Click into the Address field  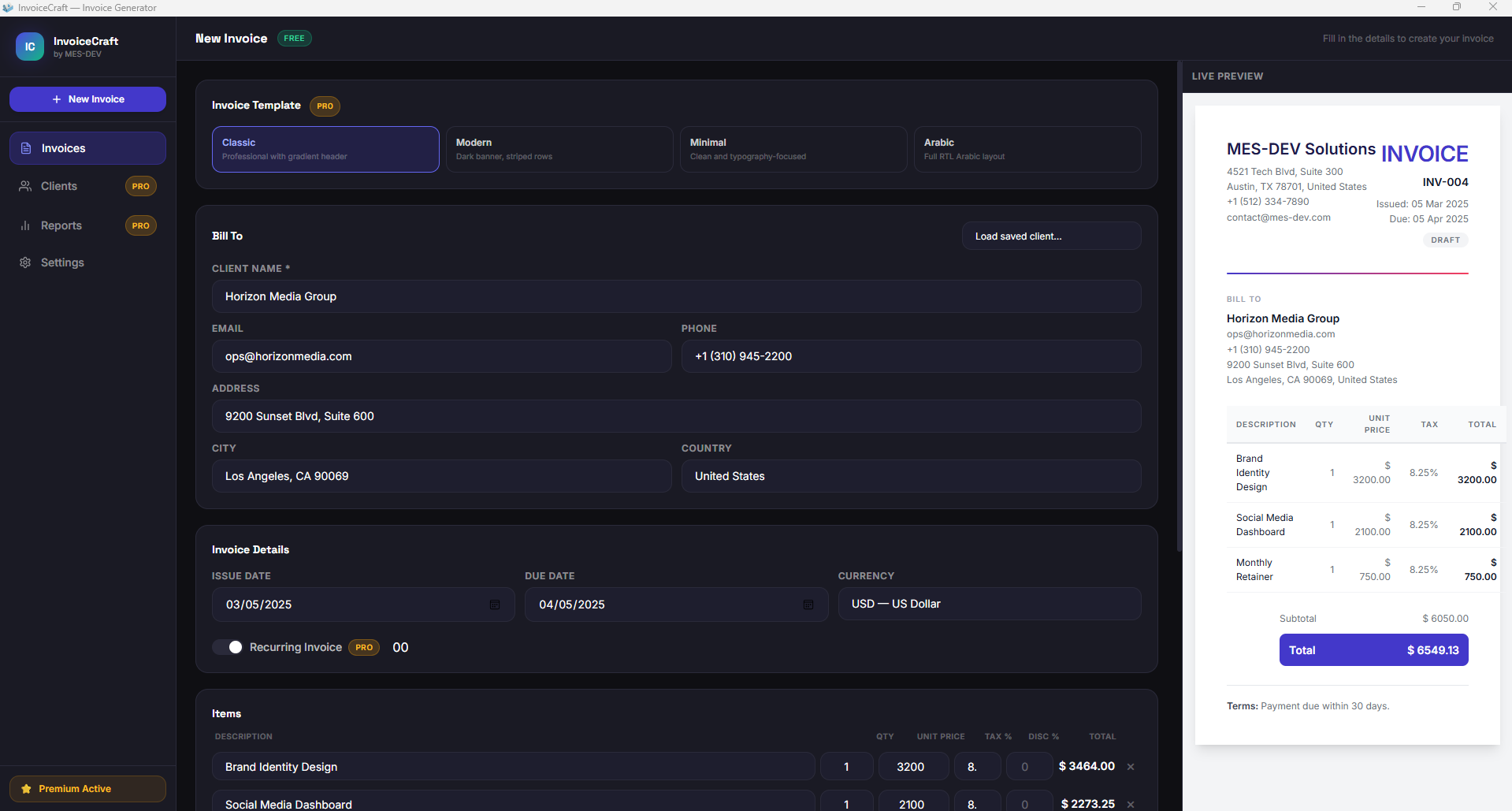(x=676, y=416)
